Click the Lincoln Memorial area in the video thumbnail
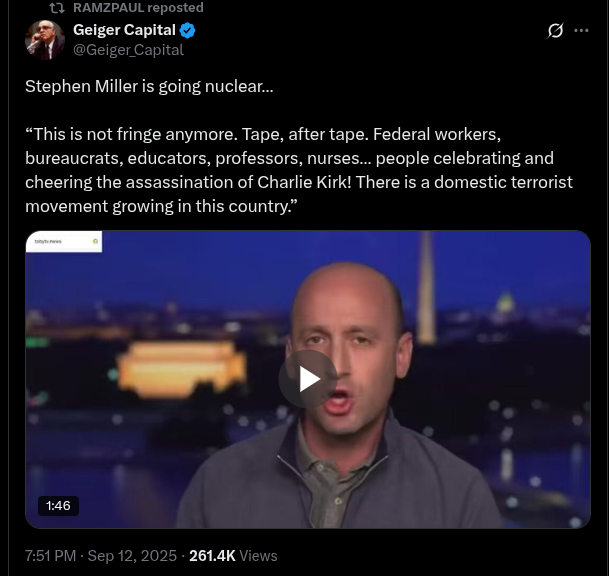 [181, 369]
